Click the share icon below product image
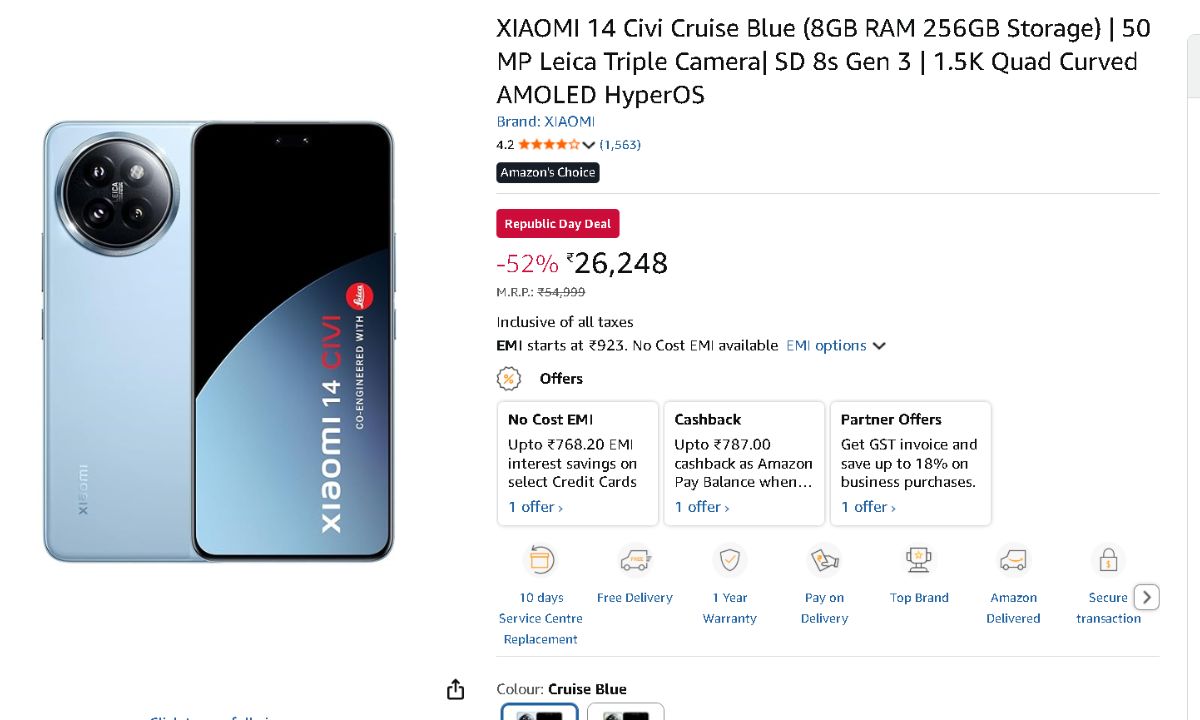The height and width of the screenshot is (720, 1200). (x=455, y=689)
